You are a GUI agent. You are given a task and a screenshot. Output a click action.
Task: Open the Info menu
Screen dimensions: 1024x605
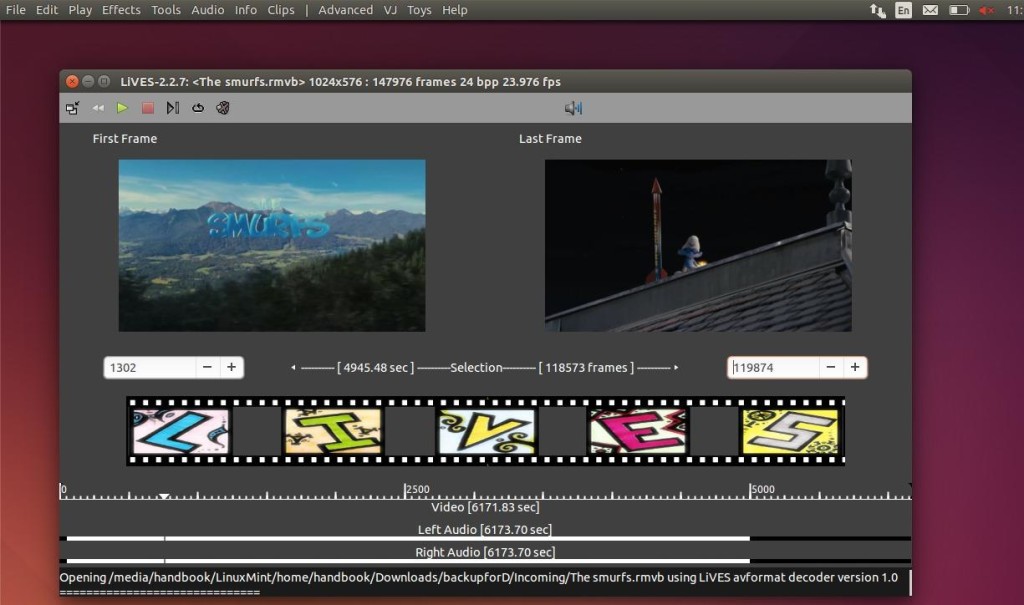[246, 10]
